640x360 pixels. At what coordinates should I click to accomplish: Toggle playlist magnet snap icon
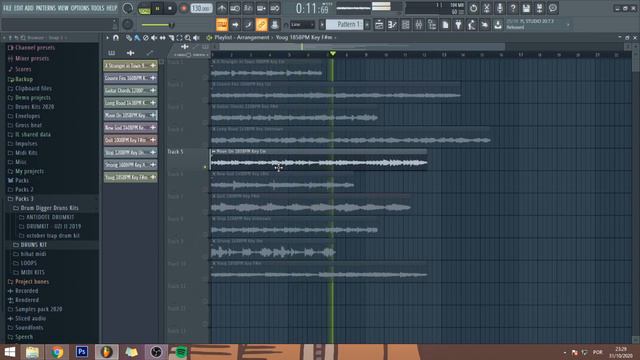[116, 38]
